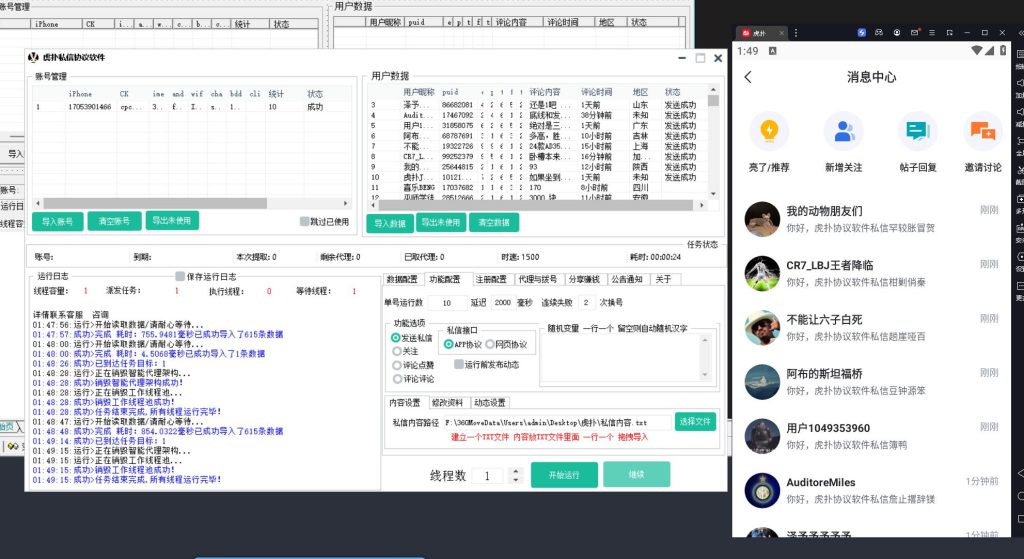Tap the 新增关注 people icon
This screenshot has width=1024, height=559.
coord(844,131)
